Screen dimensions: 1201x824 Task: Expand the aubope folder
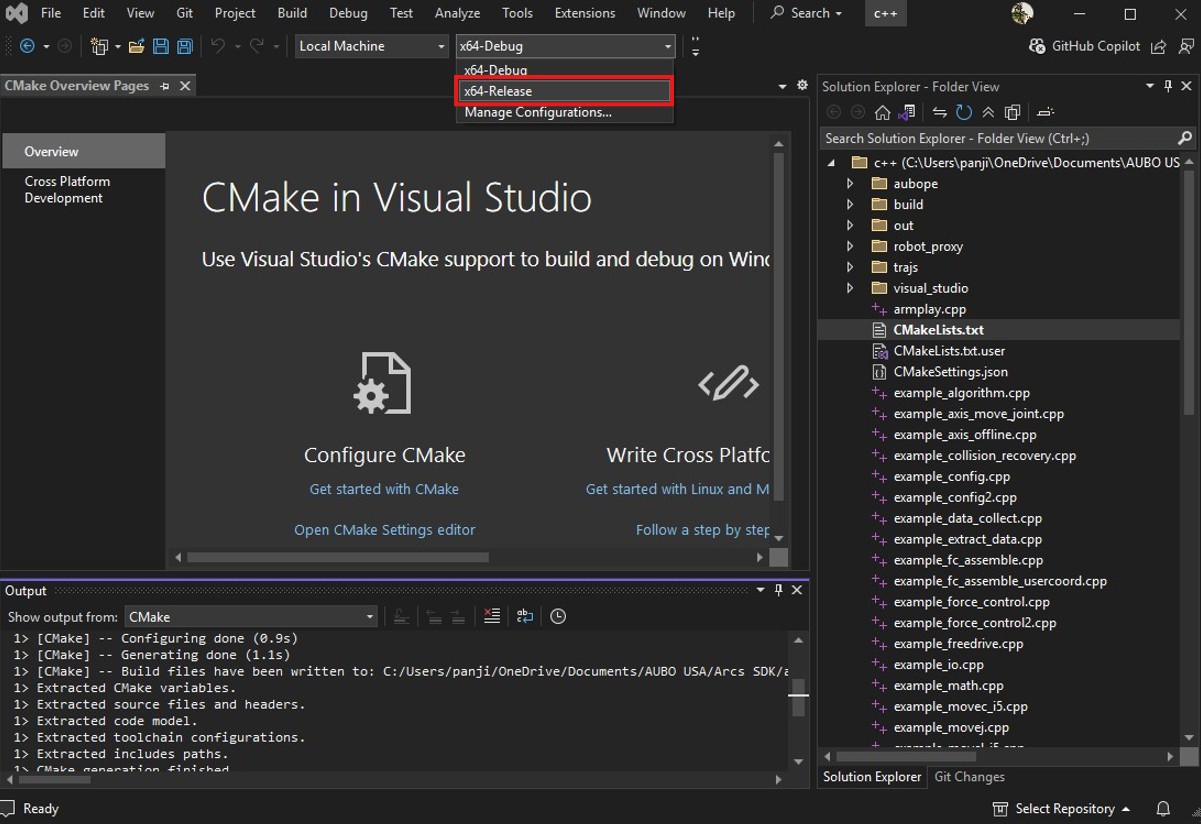click(850, 184)
